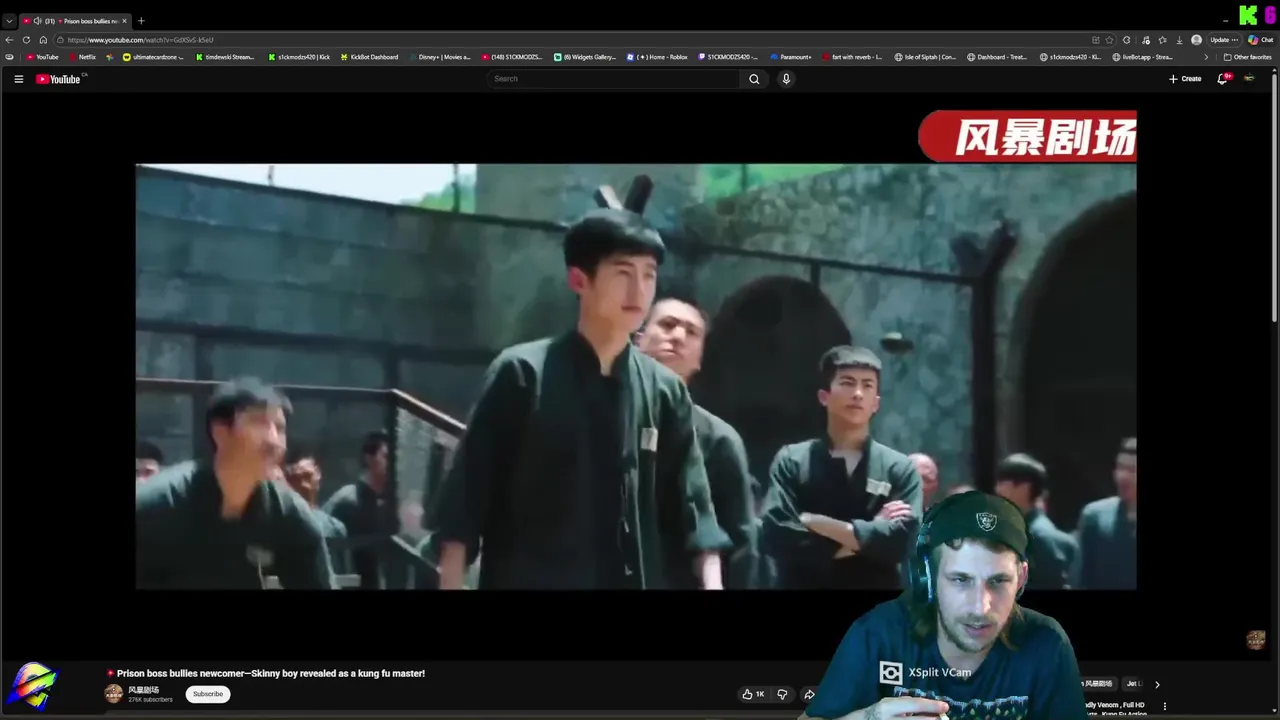Click the YouTube search input field

click(x=614, y=79)
